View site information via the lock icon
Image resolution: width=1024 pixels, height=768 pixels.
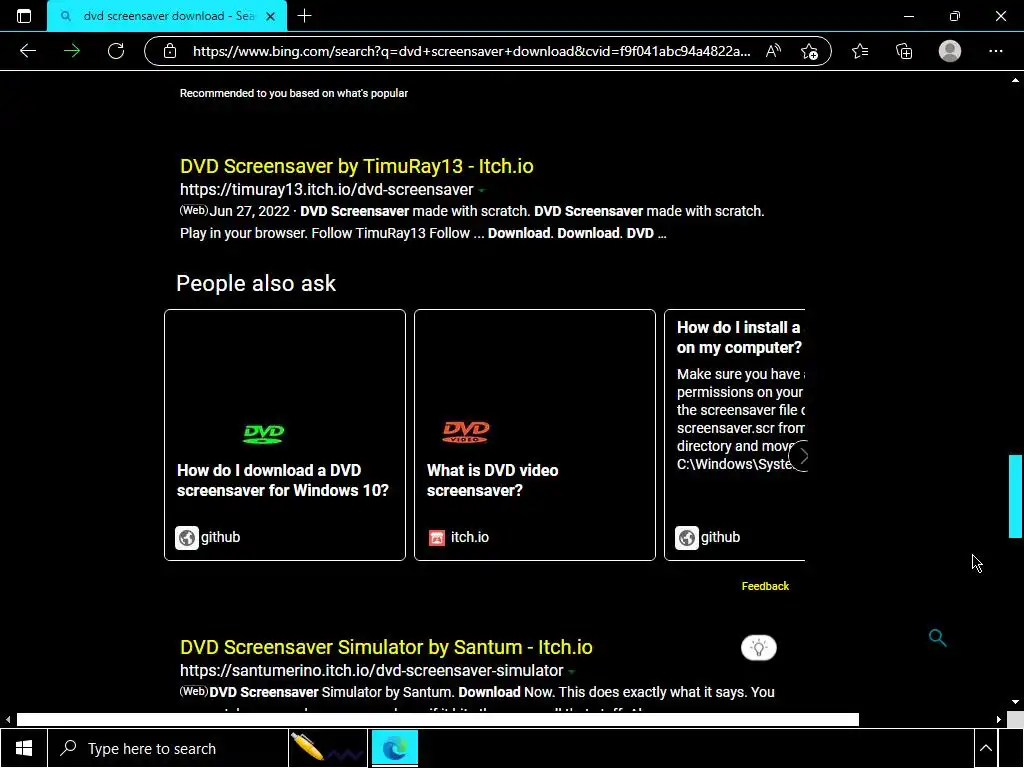click(x=170, y=51)
